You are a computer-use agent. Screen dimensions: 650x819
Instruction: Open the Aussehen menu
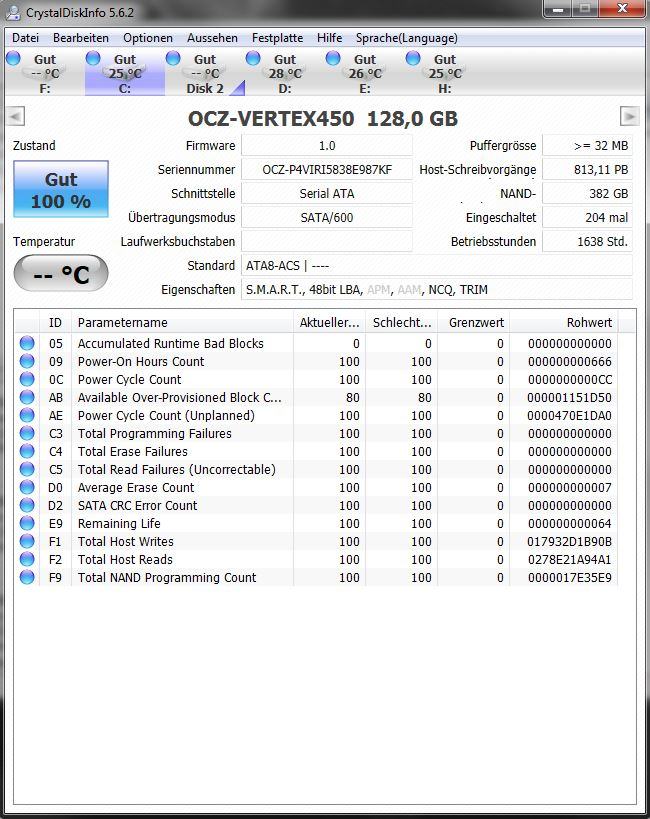212,38
